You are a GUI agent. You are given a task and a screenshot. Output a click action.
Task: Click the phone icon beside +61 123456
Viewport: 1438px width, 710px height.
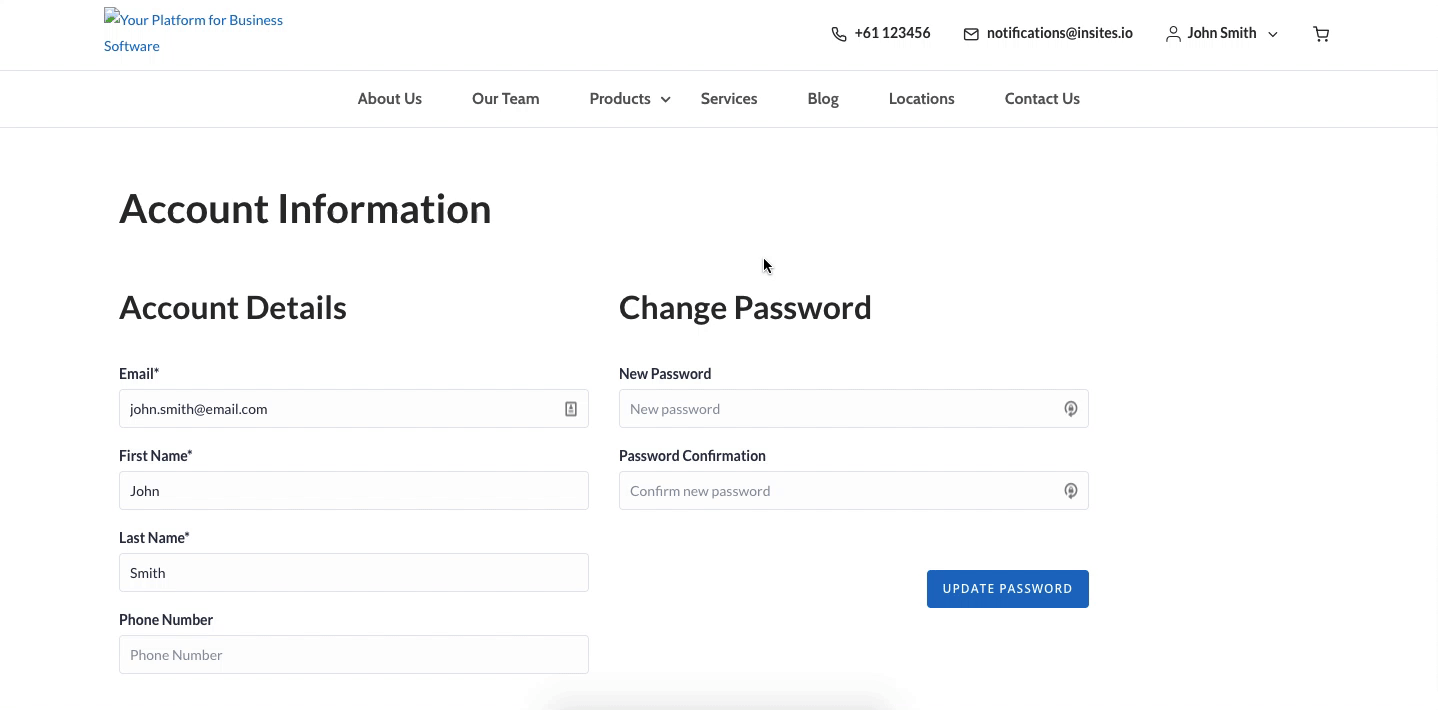[838, 34]
